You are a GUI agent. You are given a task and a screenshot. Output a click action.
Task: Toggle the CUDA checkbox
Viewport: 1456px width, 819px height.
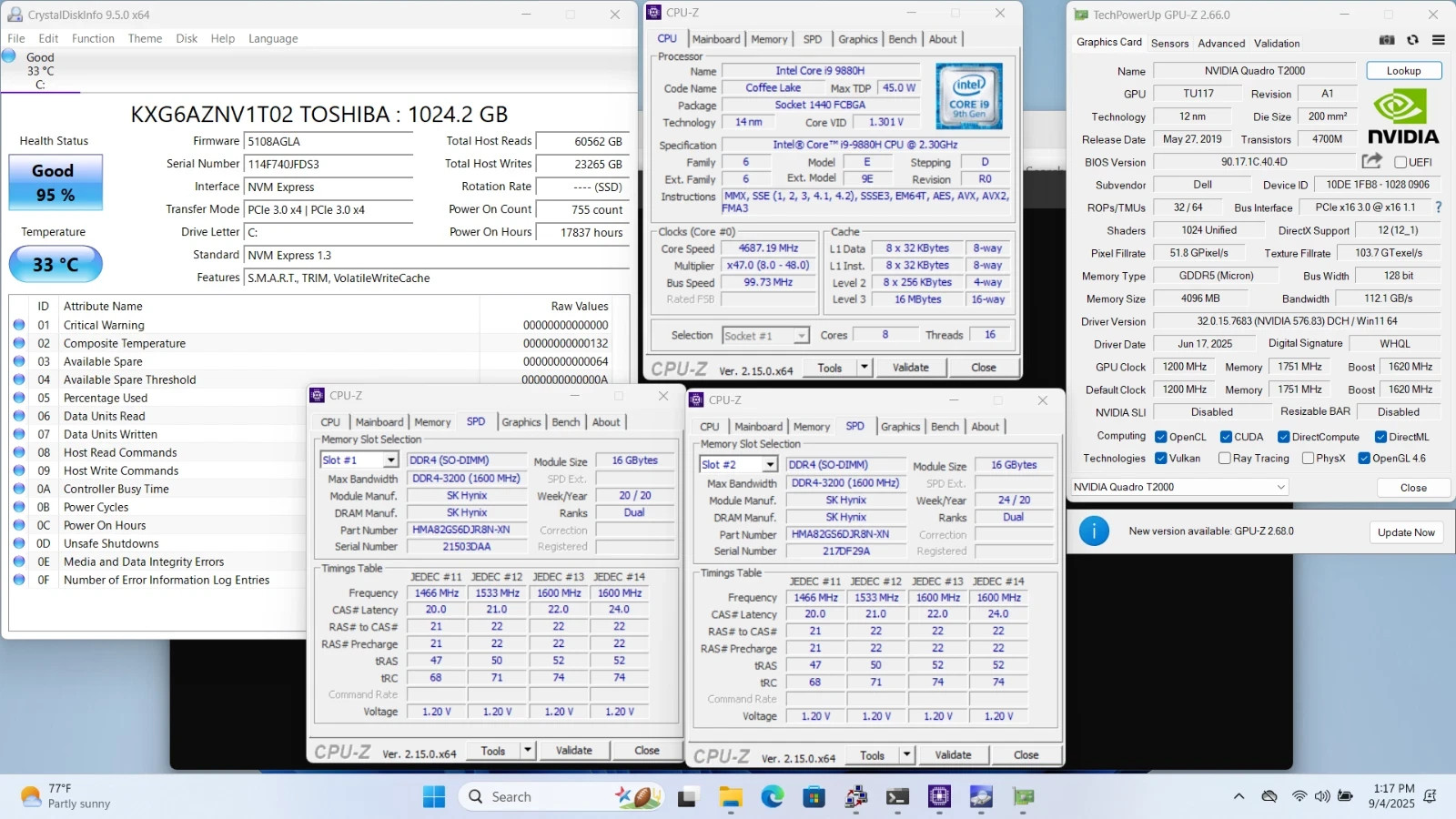pos(1226,437)
